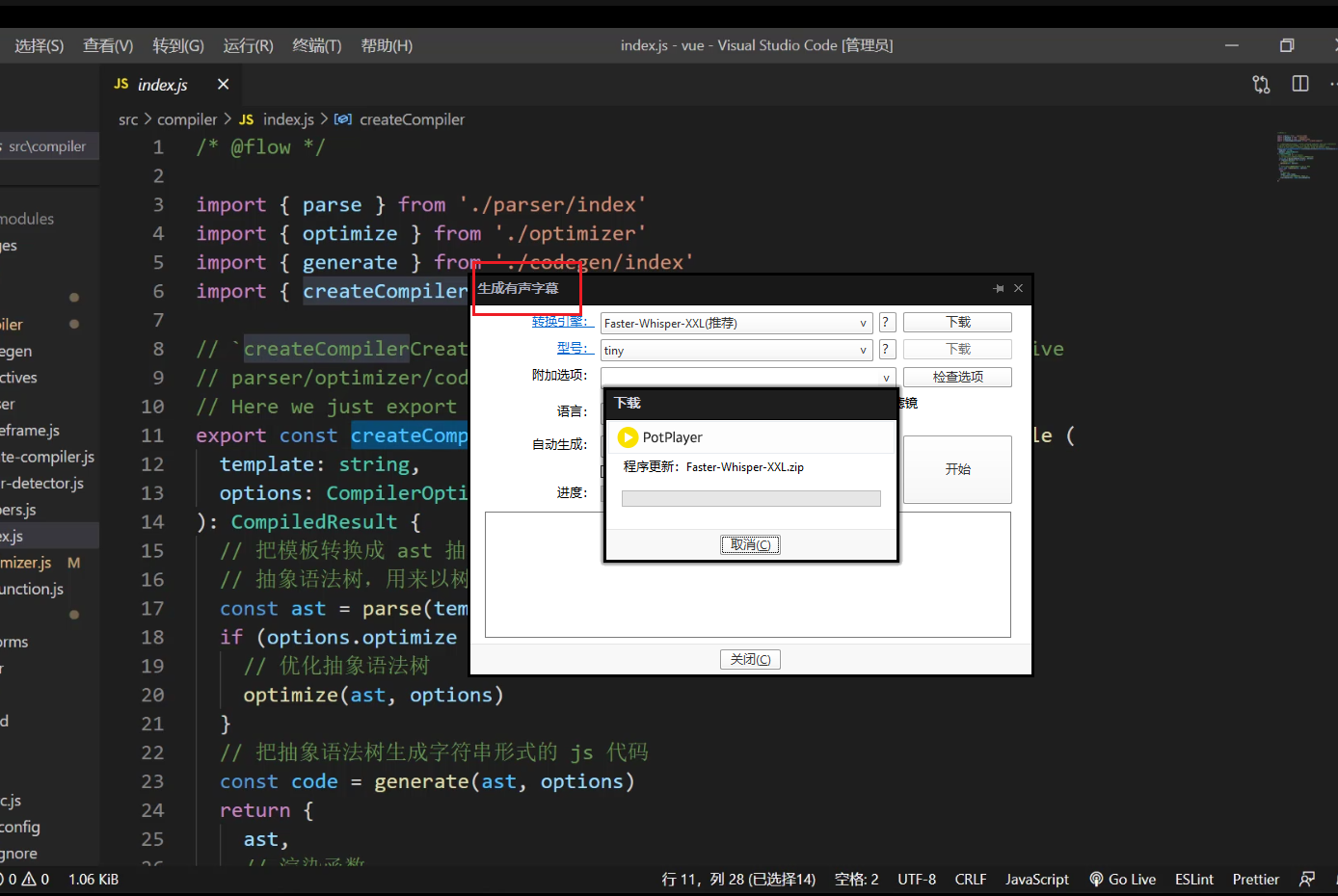Open the 帮助(H) menu
Image resolution: width=1338 pixels, height=896 pixels.
[x=387, y=45]
